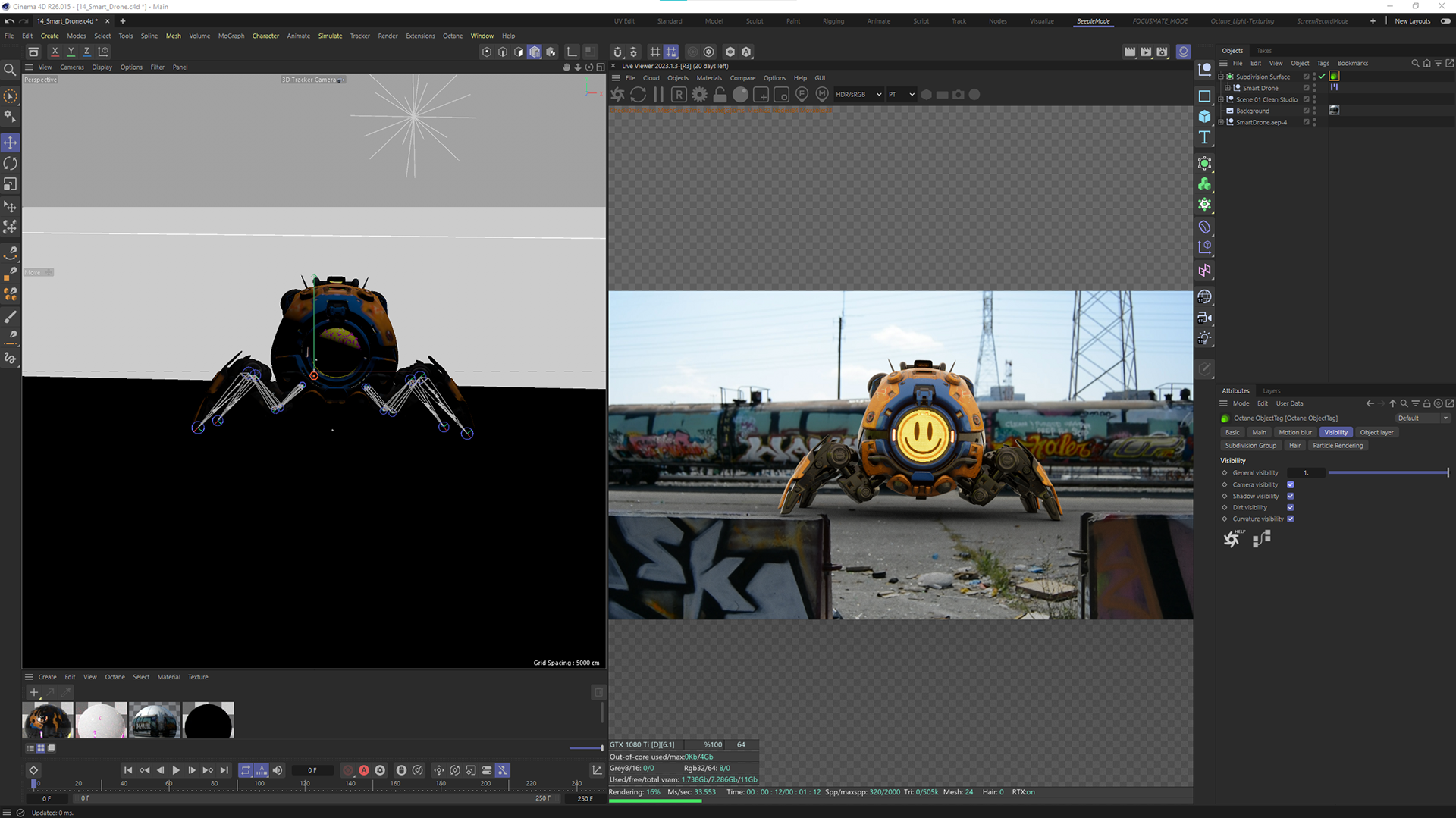Expand the Smart Drone object

[x=1228, y=88]
